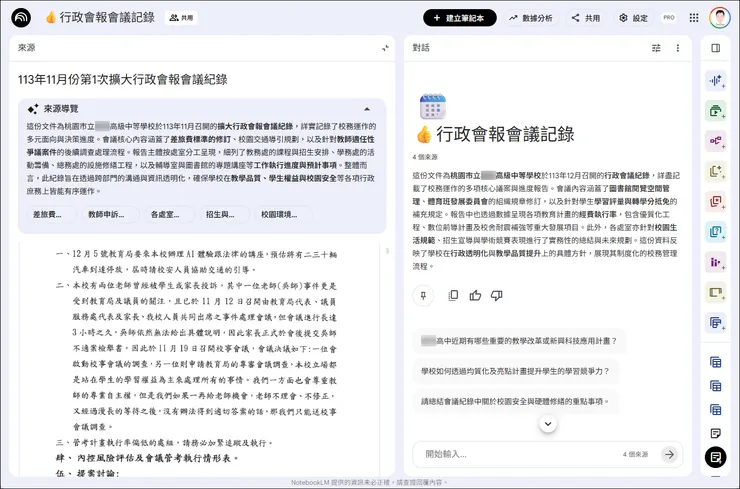Click the 4 個來源 text under chat title
The height and width of the screenshot is (489, 740).
point(425,157)
